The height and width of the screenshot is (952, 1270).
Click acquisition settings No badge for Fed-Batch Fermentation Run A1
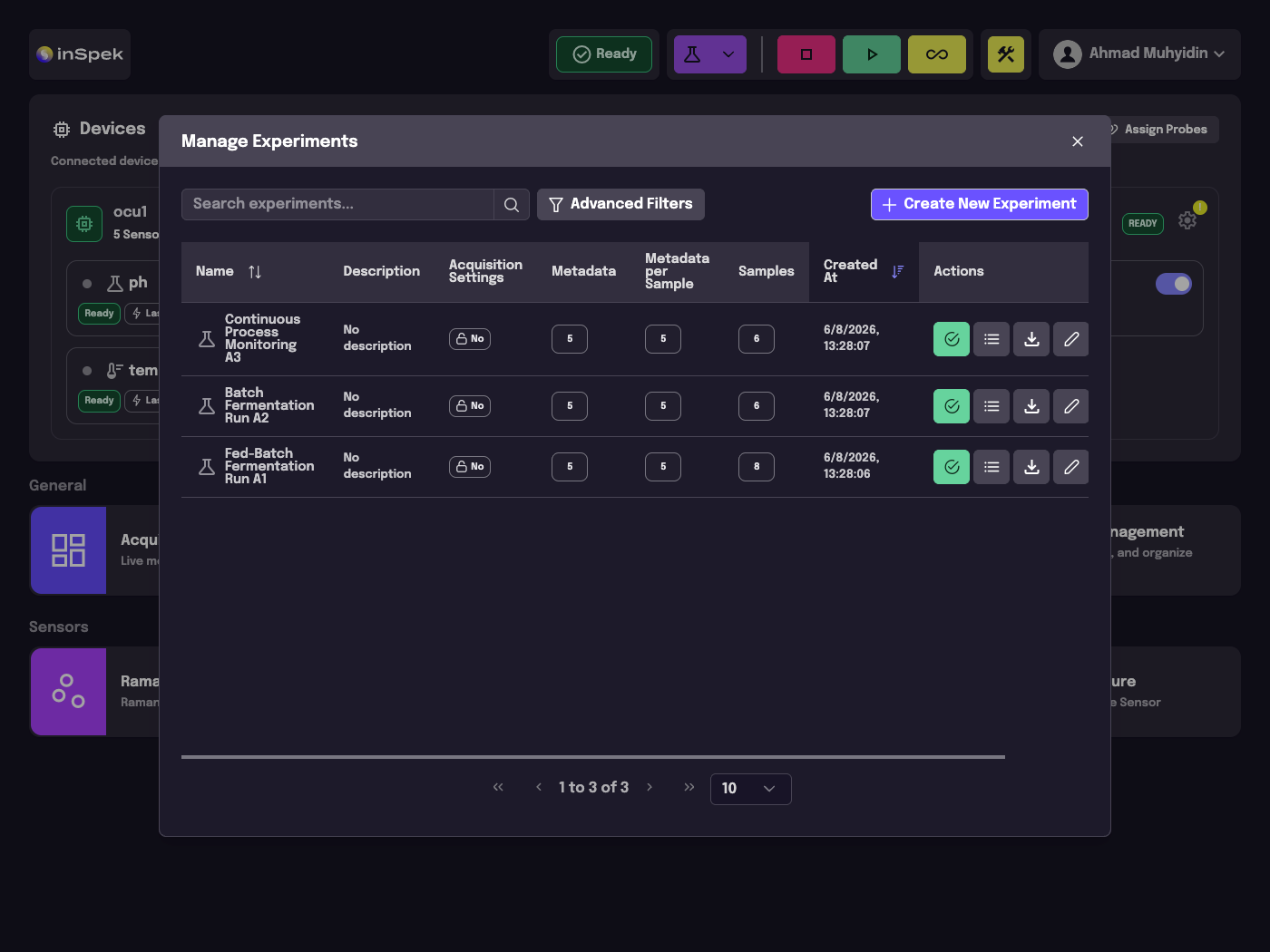click(x=470, y=467)
